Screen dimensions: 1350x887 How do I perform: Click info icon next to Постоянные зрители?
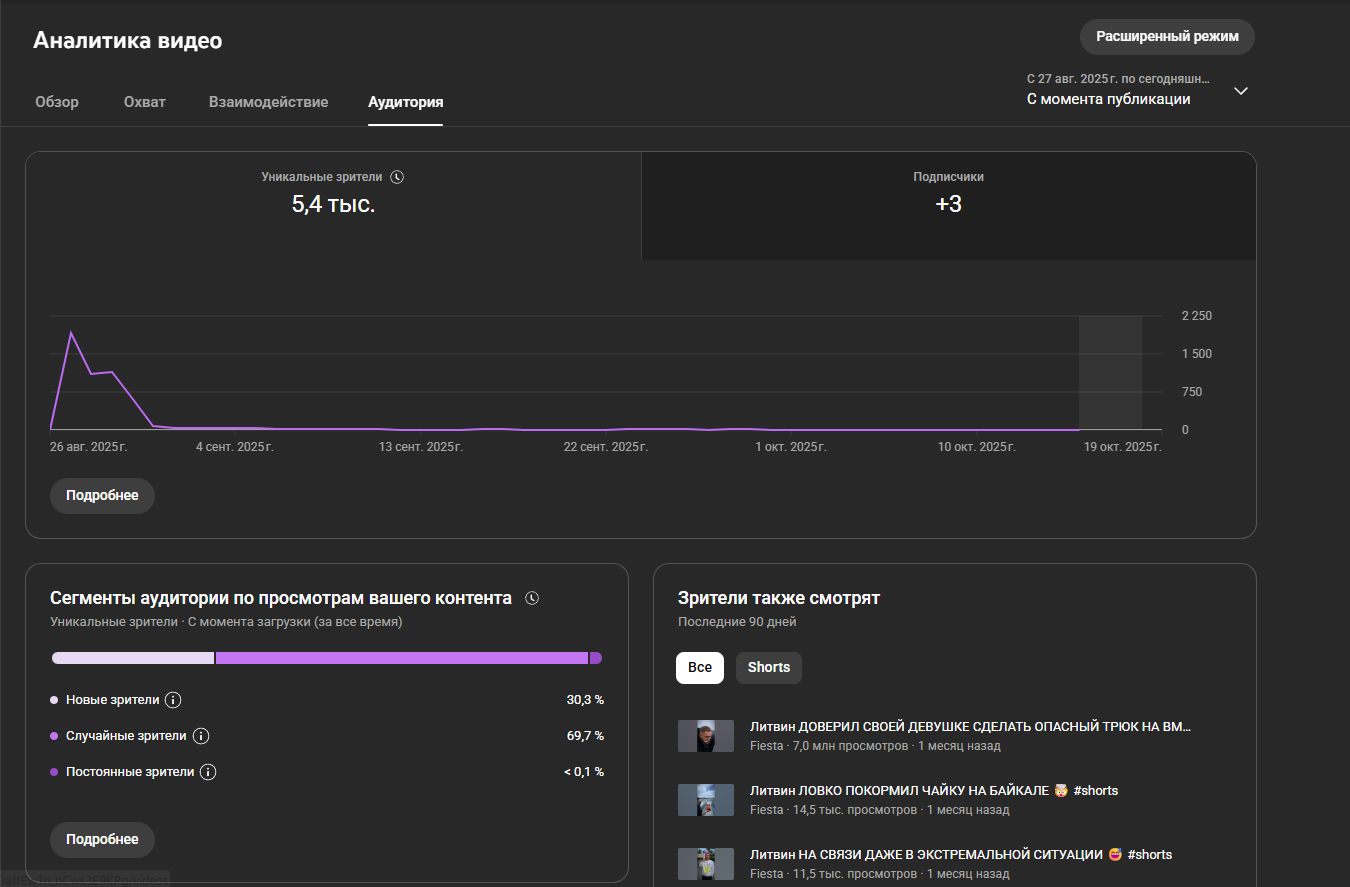208,772
